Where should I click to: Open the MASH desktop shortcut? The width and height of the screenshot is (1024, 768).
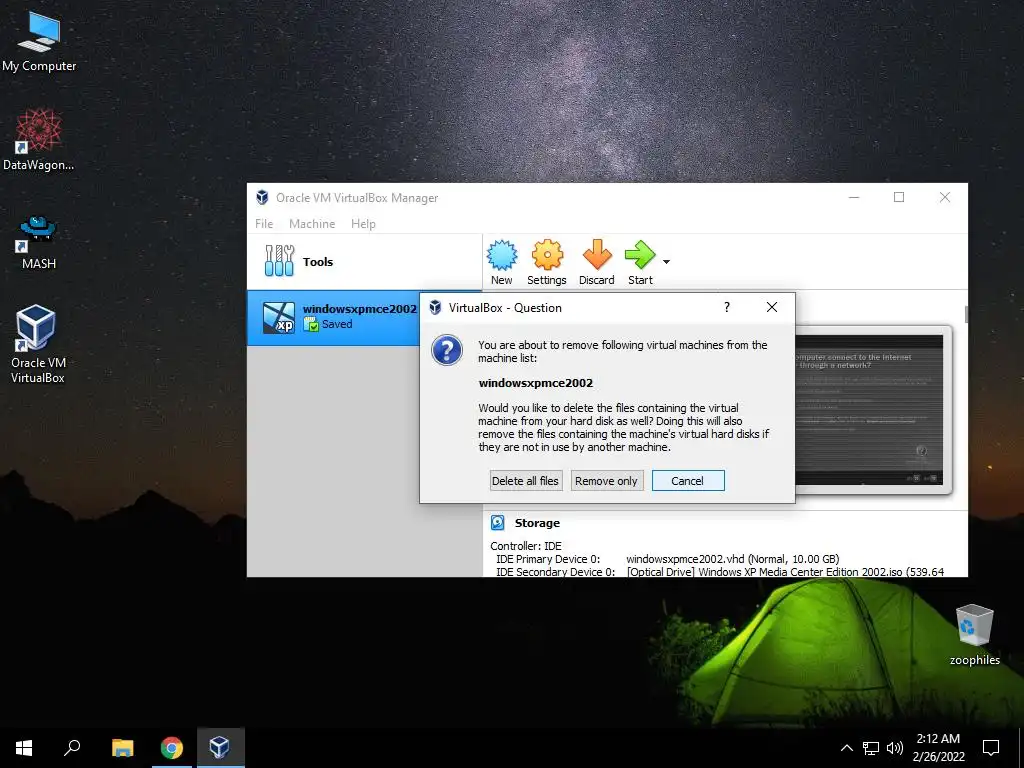[x=39, y=242]
